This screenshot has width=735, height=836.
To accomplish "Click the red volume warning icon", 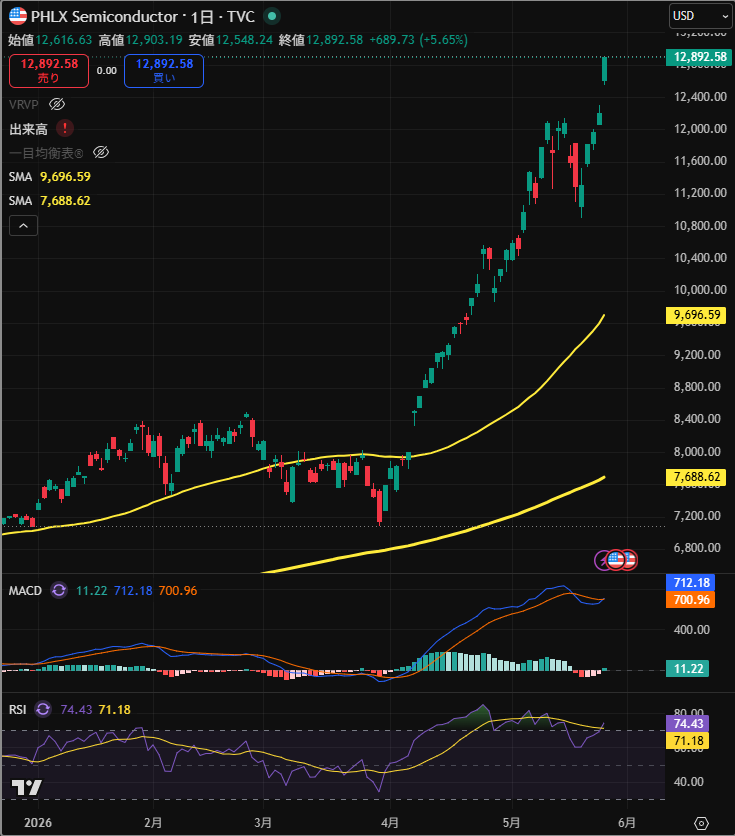I will point(65,128).
